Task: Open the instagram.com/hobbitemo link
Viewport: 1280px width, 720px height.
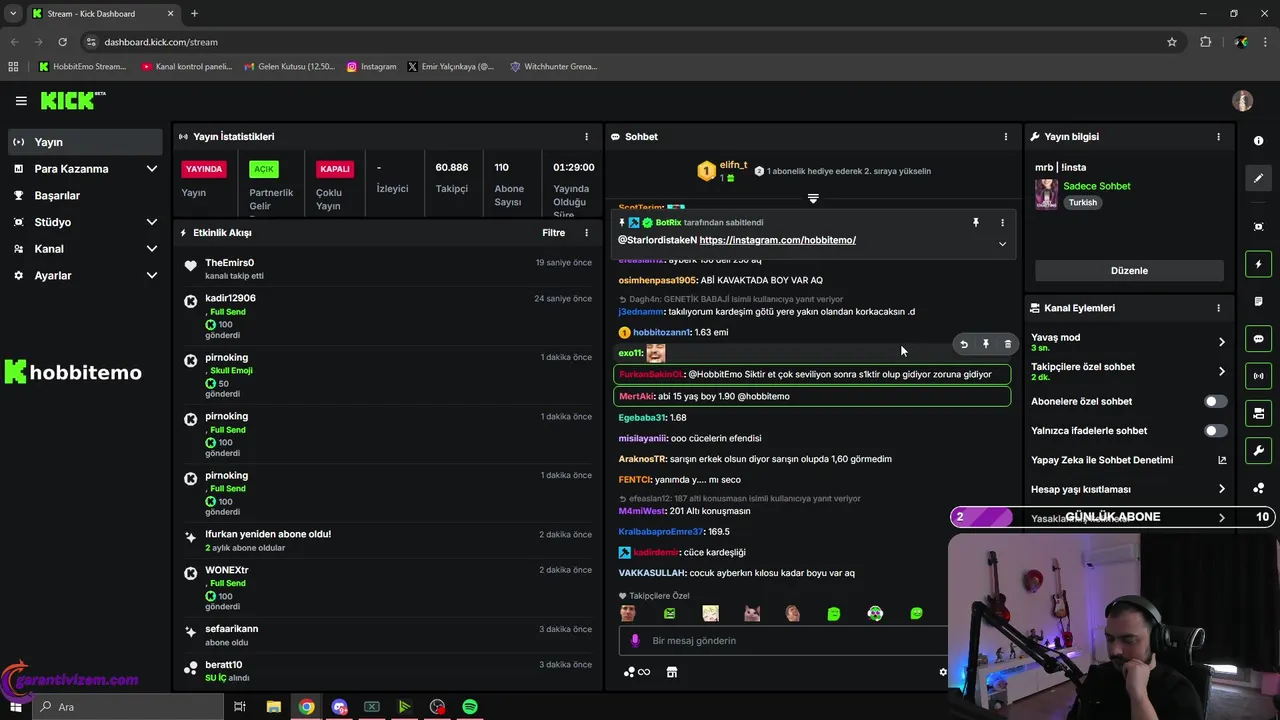Action: point(777,240)
